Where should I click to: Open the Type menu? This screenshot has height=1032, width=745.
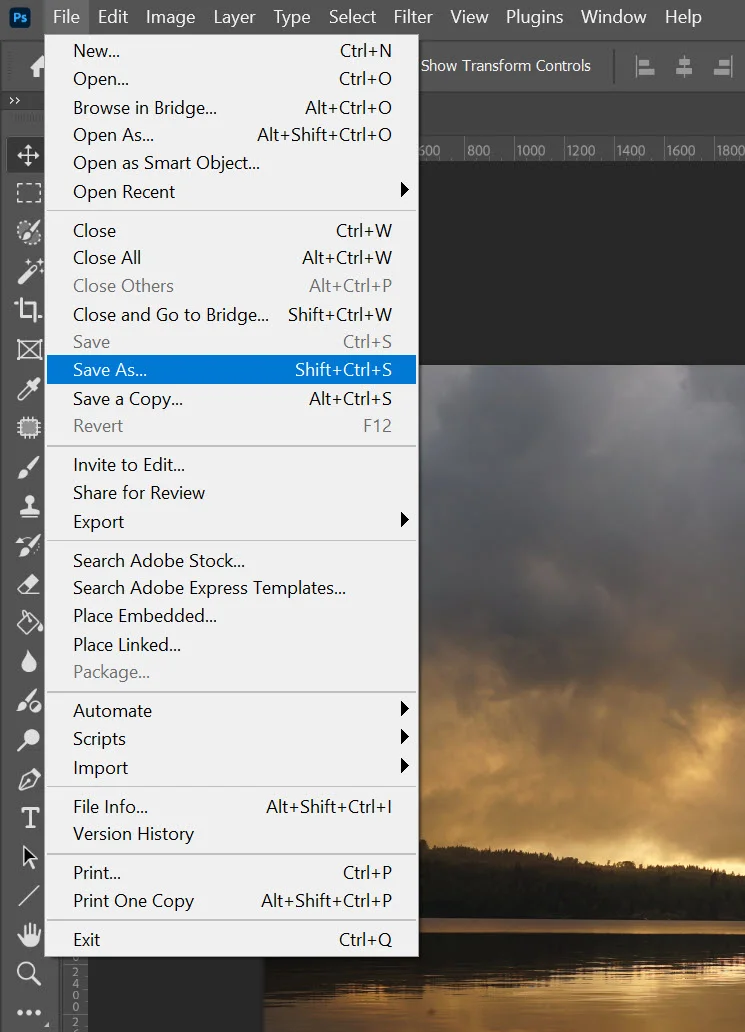pos(292,17)
